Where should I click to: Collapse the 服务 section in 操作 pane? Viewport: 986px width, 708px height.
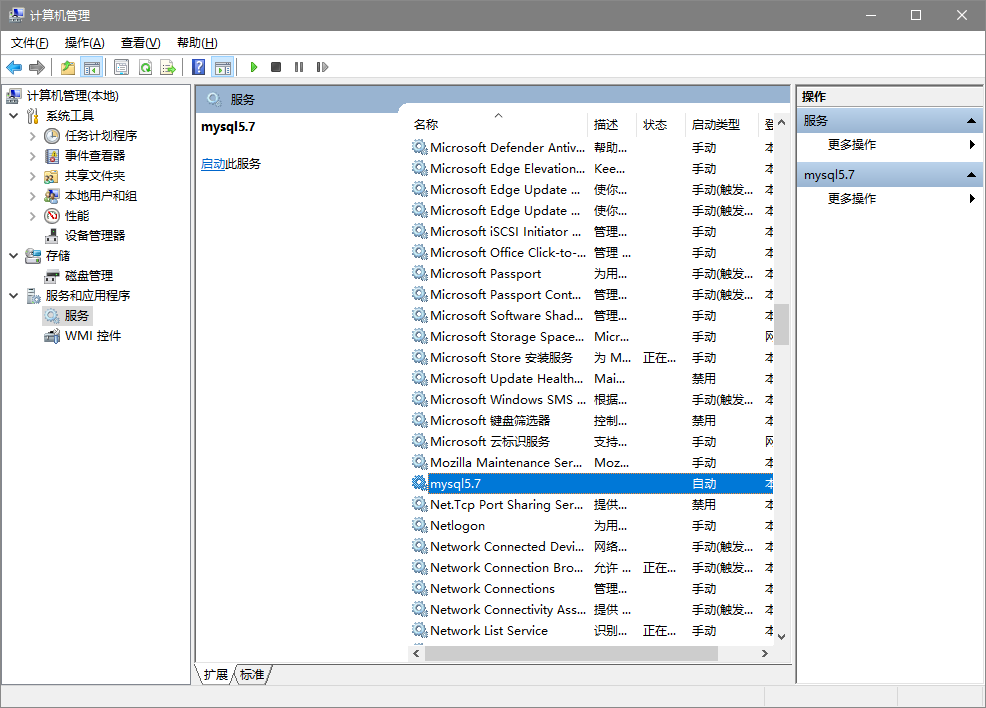point(971,121)
